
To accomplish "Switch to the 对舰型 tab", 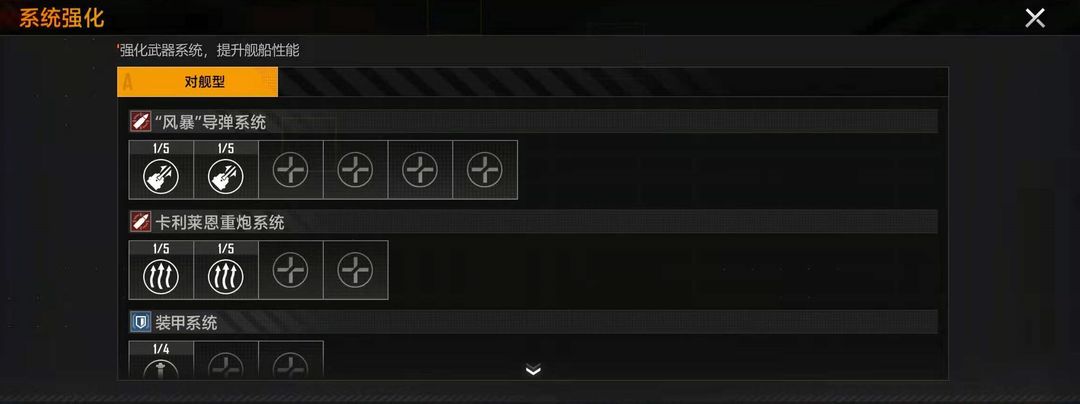I will click(198, 83).
